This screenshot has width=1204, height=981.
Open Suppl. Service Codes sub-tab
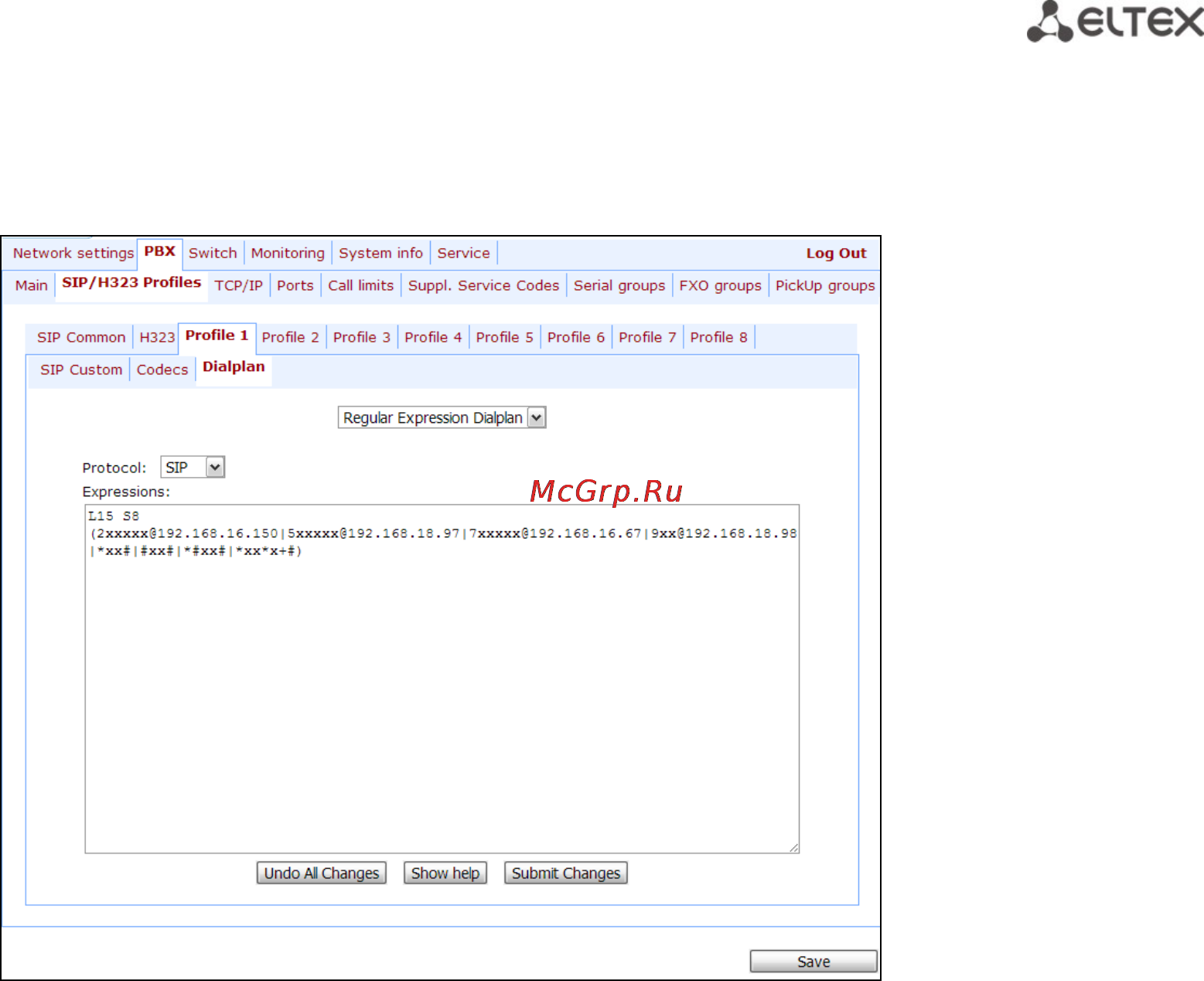(483, 285)
